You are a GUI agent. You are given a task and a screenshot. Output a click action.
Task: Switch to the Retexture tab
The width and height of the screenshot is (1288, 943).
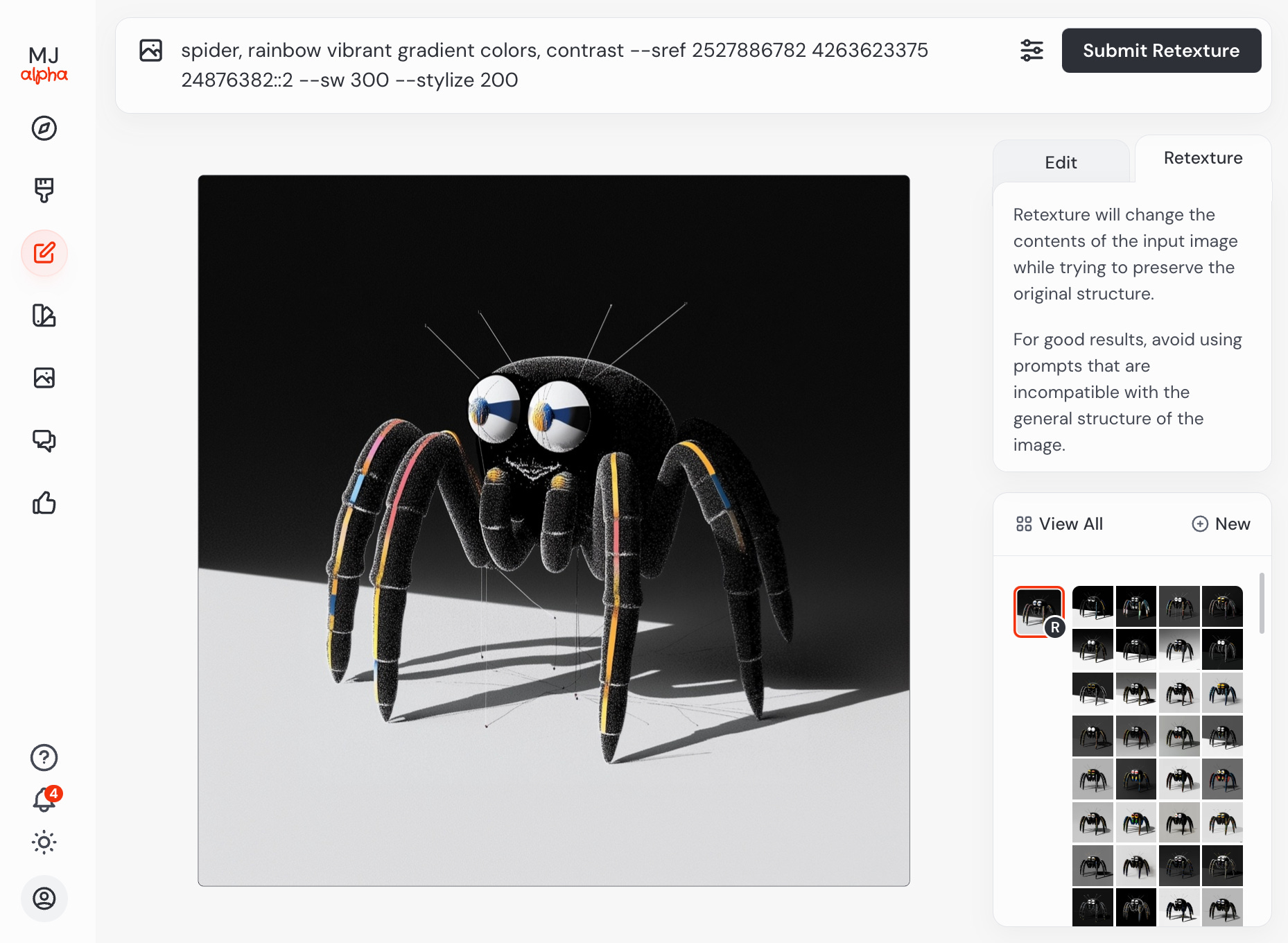(1203, 158)
